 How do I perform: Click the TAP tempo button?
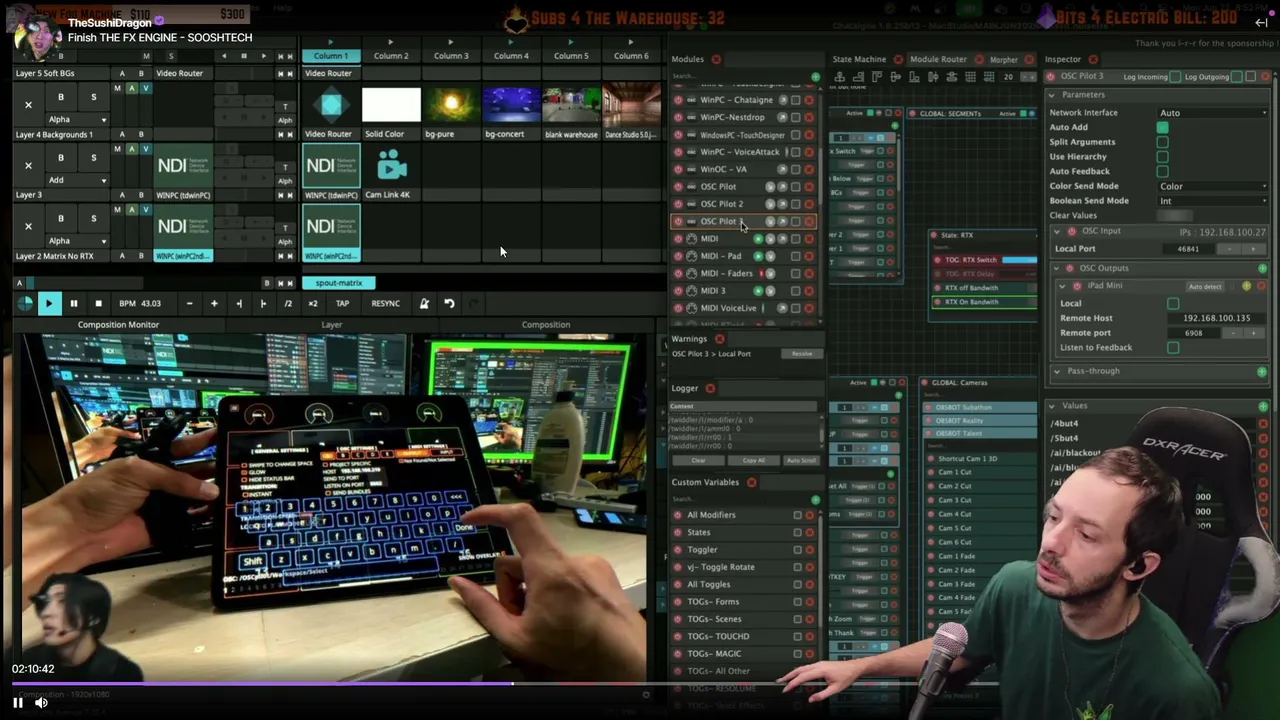pos(342,303)
